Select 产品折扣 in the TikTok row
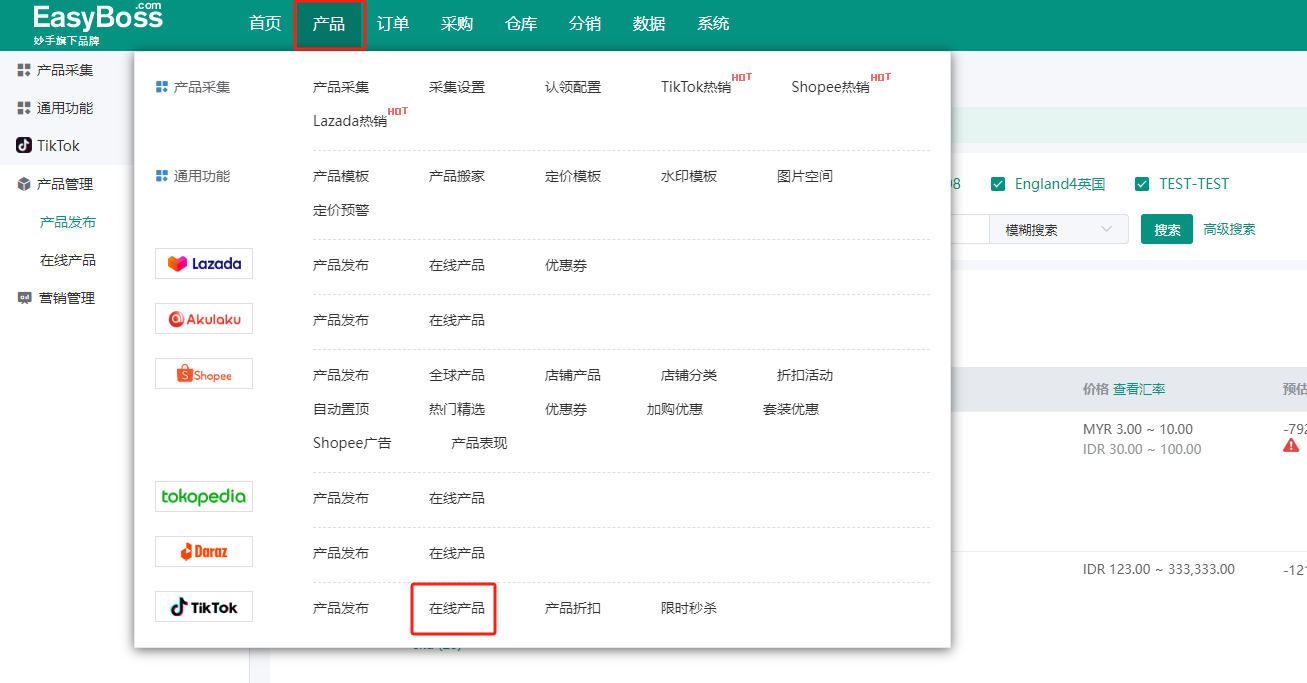Screen dimensions: 1307x683 click(573, 608)
